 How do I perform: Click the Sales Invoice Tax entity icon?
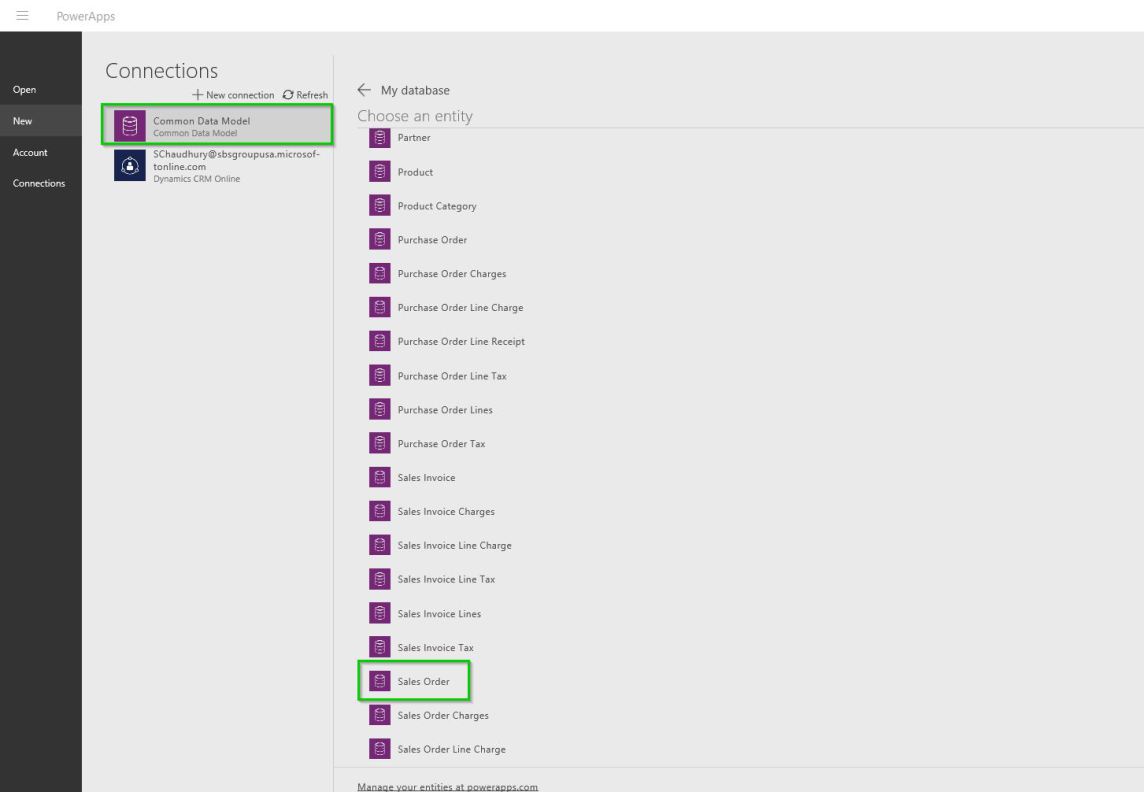click(379, 647)
